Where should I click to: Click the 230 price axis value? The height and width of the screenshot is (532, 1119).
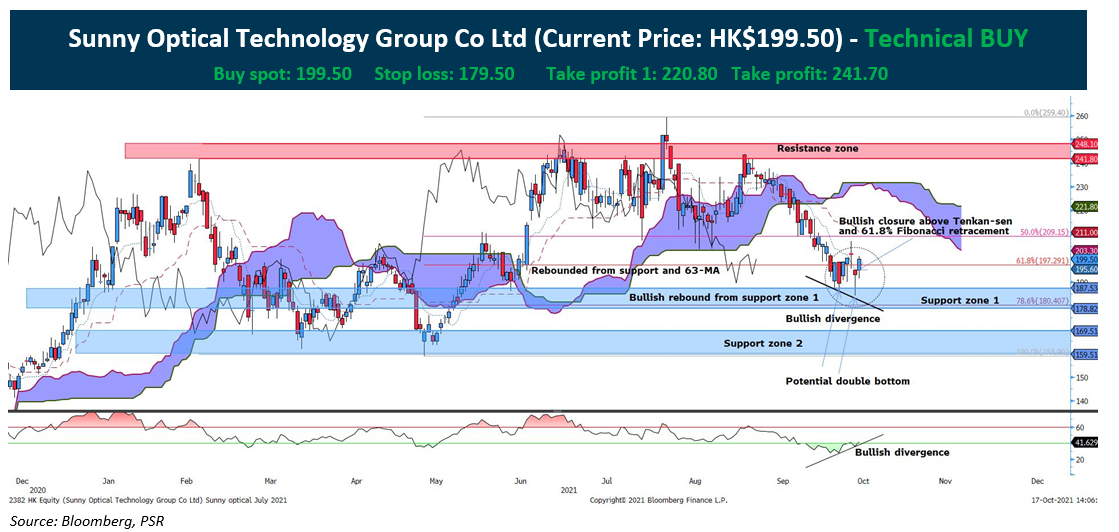coord(1082,188)
